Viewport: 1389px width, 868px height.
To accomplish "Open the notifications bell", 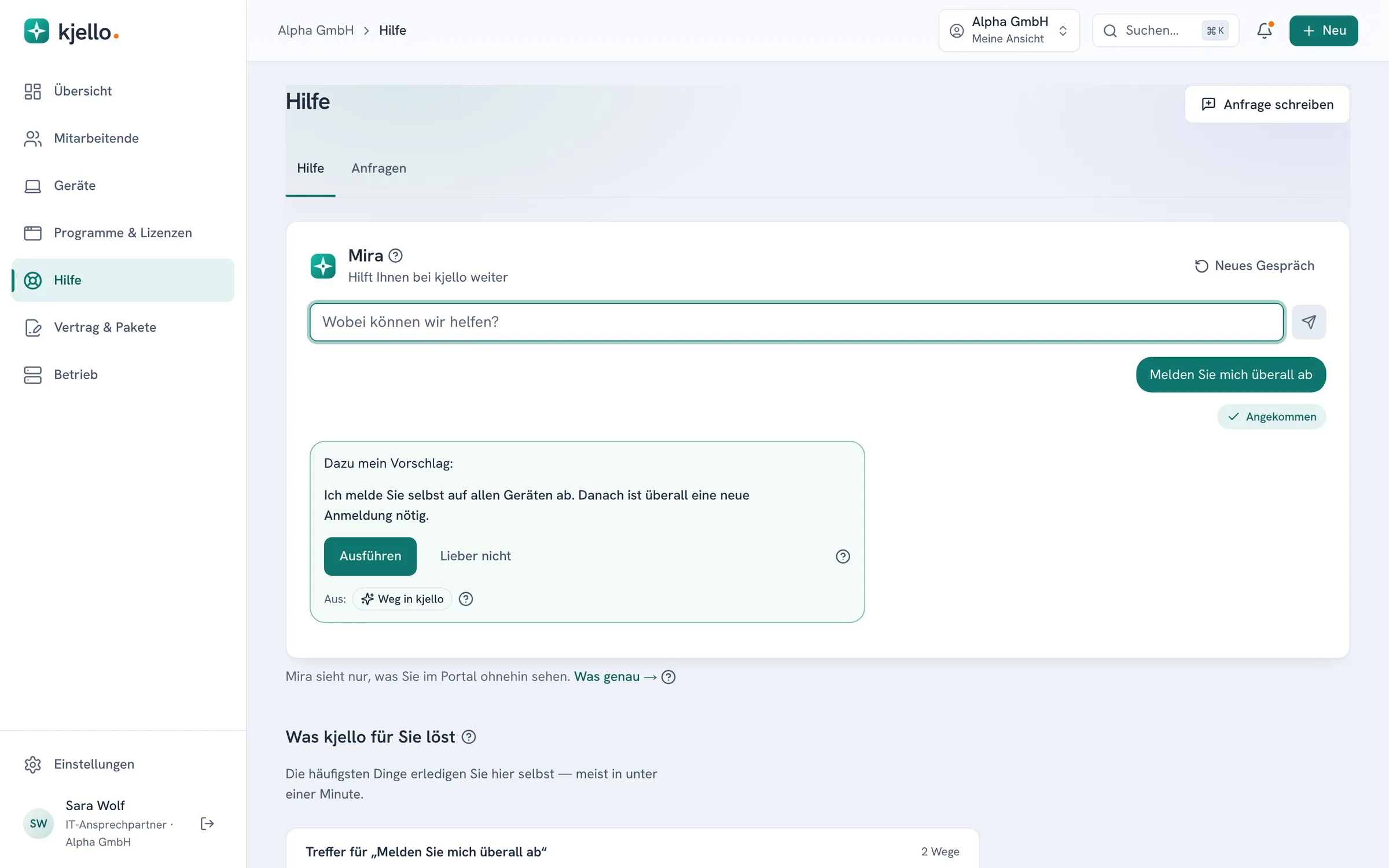I will click(1265, 31).
